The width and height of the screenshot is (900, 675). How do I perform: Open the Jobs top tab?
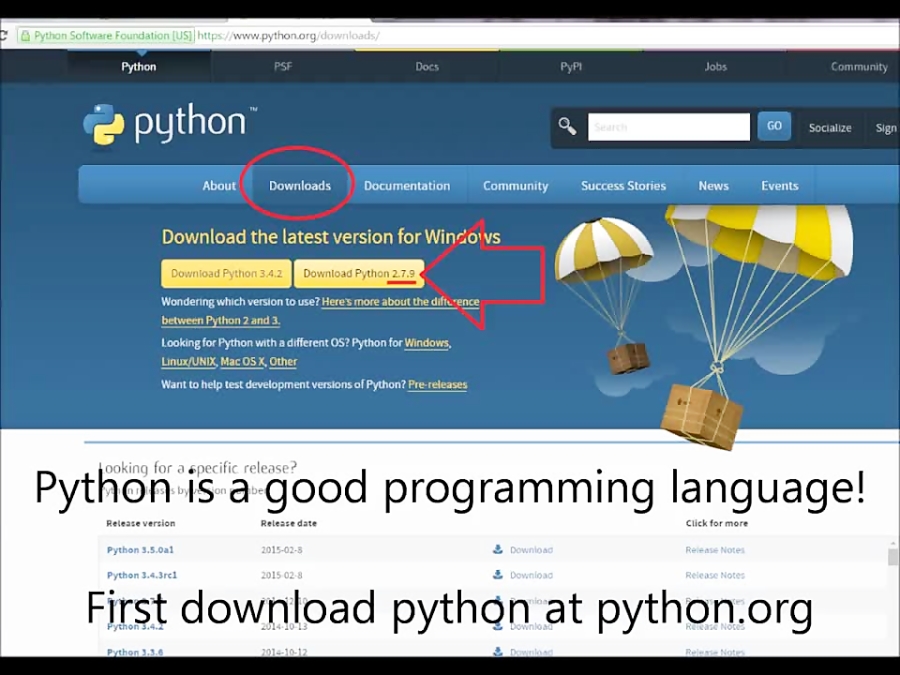point(715,67)
